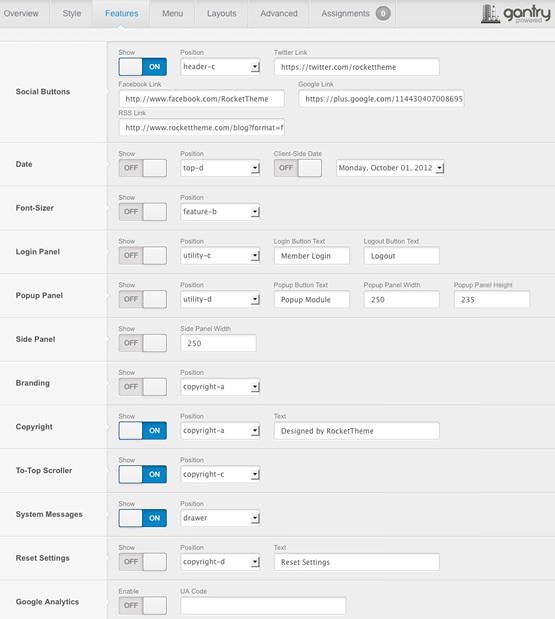Enable the Branding Show toggle
Viewport: 555px width, 619px height.
coord(142,387)
